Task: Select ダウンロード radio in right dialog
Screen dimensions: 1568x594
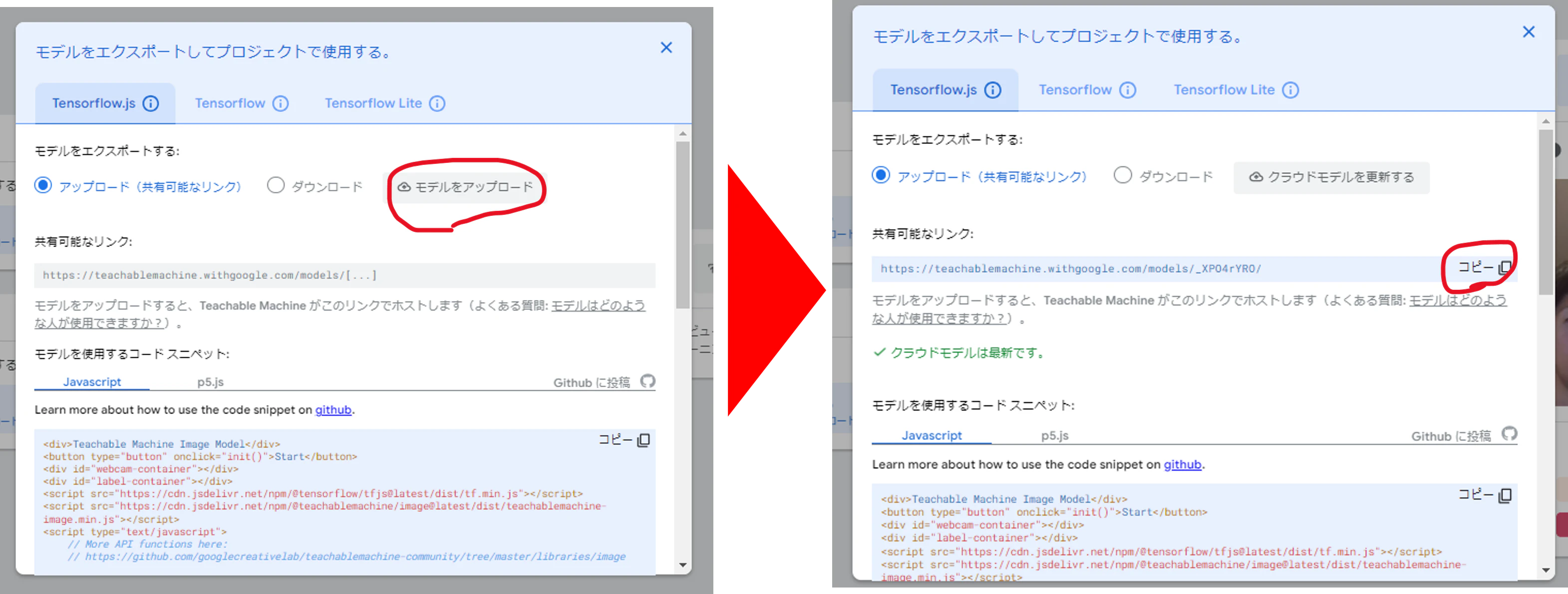Action: pyautogui.click(x=1122, y=175)
